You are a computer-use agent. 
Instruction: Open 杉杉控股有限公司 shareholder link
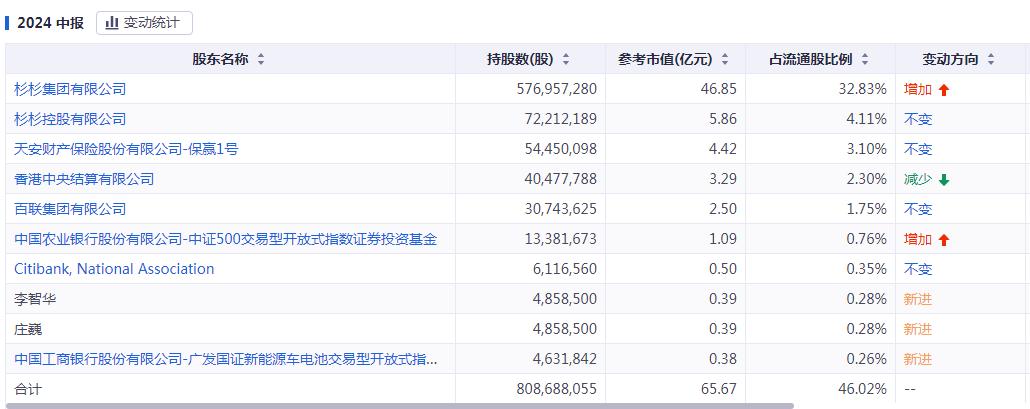70,119
